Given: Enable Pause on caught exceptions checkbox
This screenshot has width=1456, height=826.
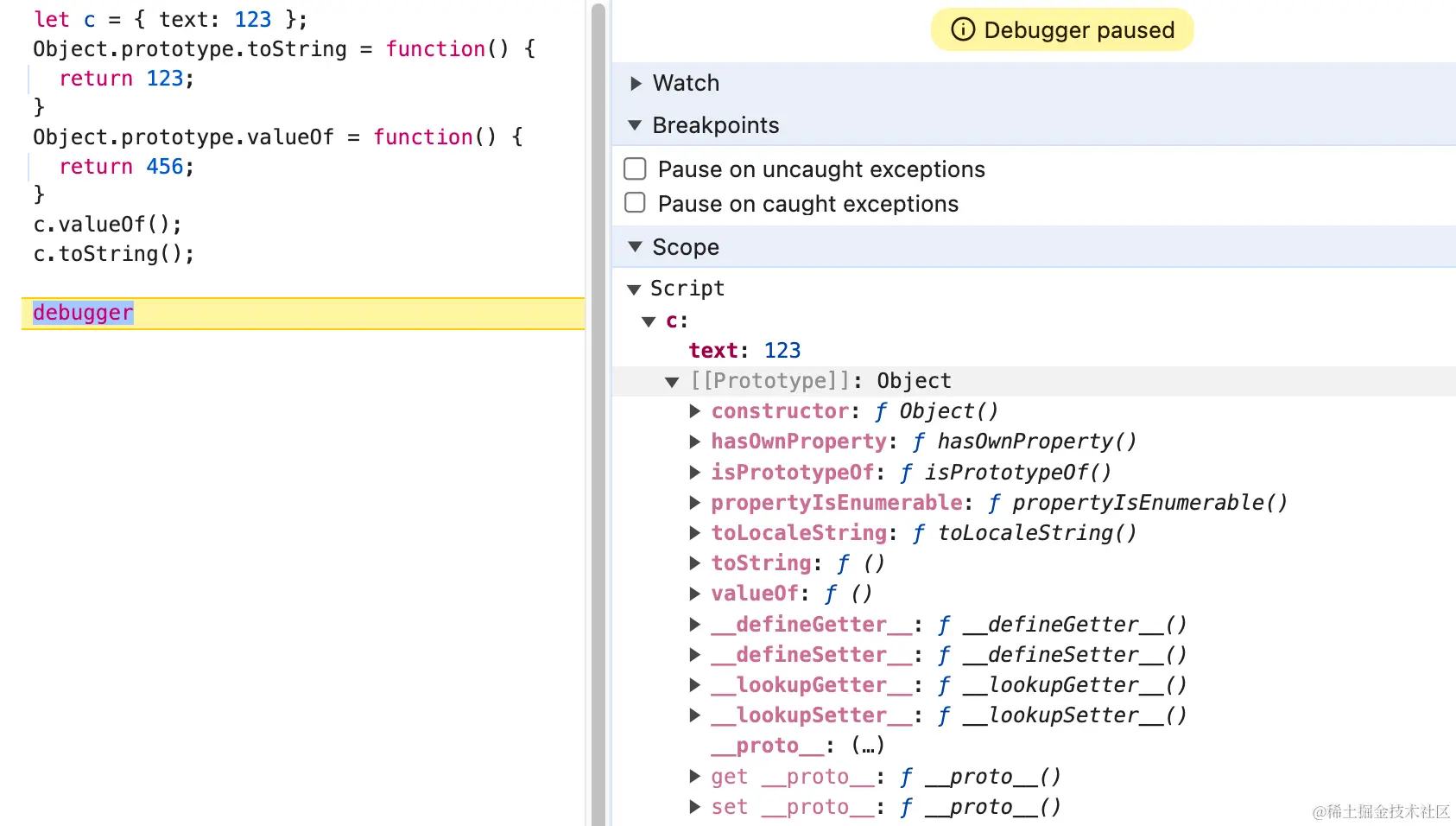Looking at the screenshot, I should [x=635, y=203].
